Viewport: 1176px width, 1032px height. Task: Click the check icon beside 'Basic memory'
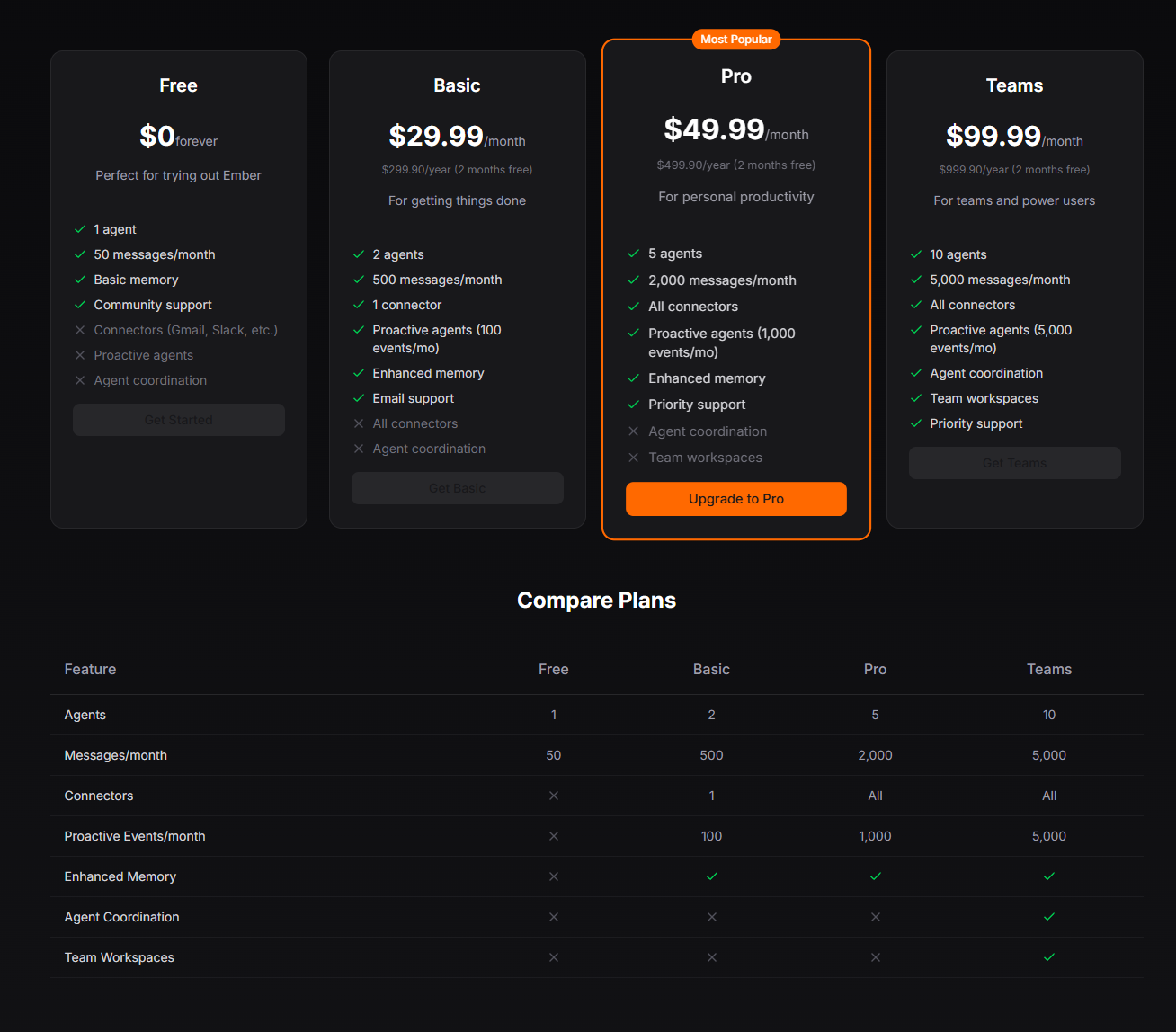pyautogui.click(x=80, y=280)
